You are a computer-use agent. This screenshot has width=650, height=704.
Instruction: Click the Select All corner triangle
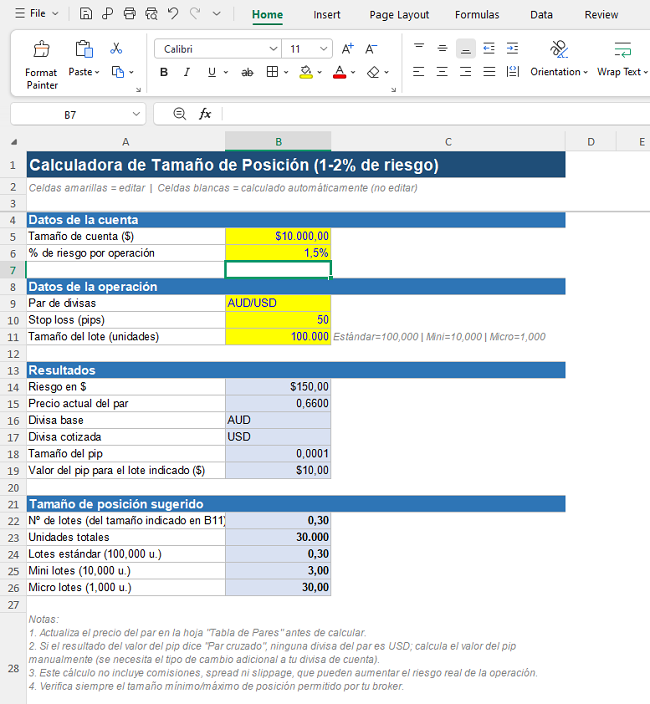coord(14,142)
